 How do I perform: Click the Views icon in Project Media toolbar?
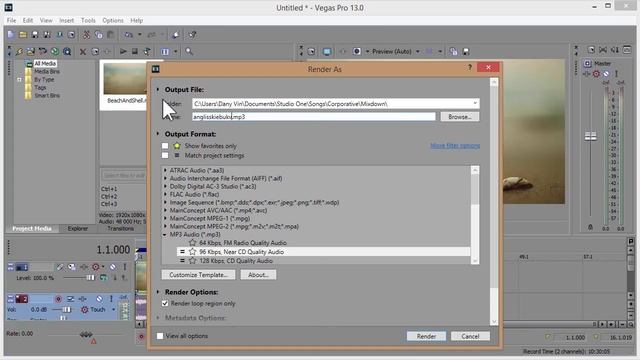click(165, 52)
